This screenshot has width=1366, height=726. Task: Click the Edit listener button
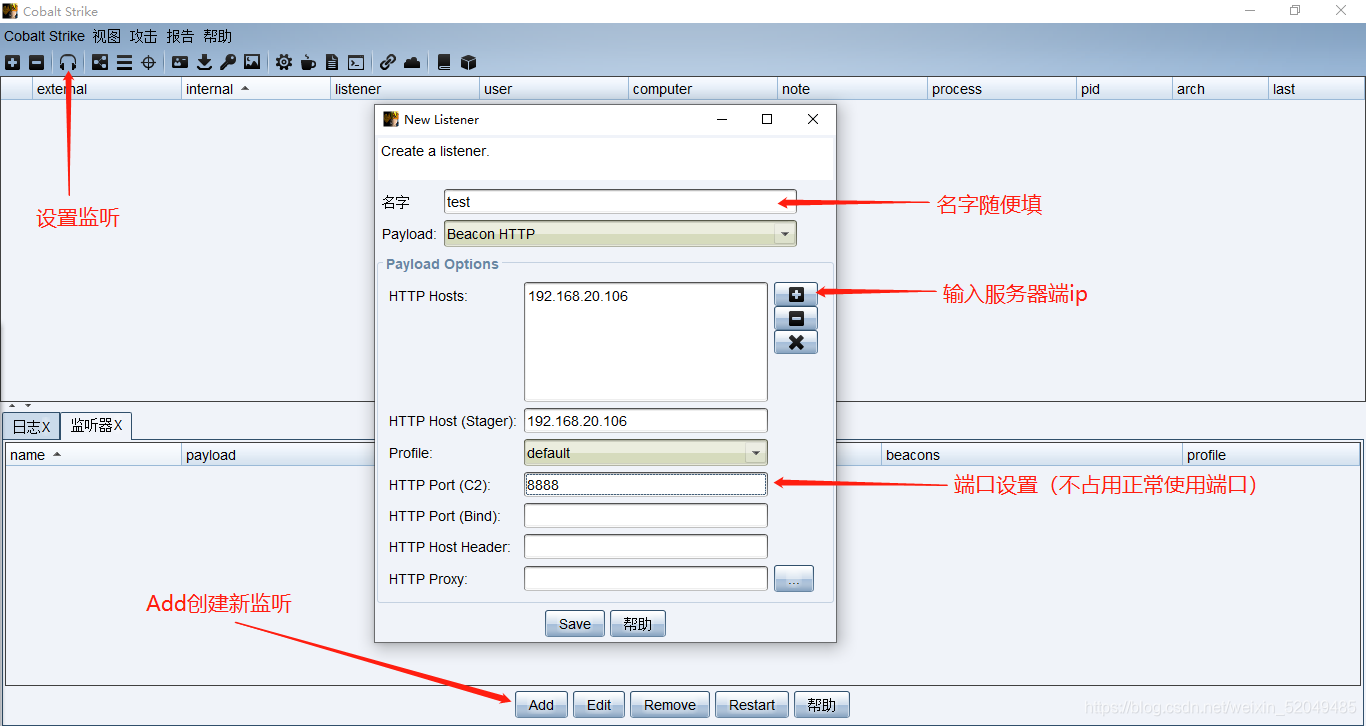[x=599, y=705]
